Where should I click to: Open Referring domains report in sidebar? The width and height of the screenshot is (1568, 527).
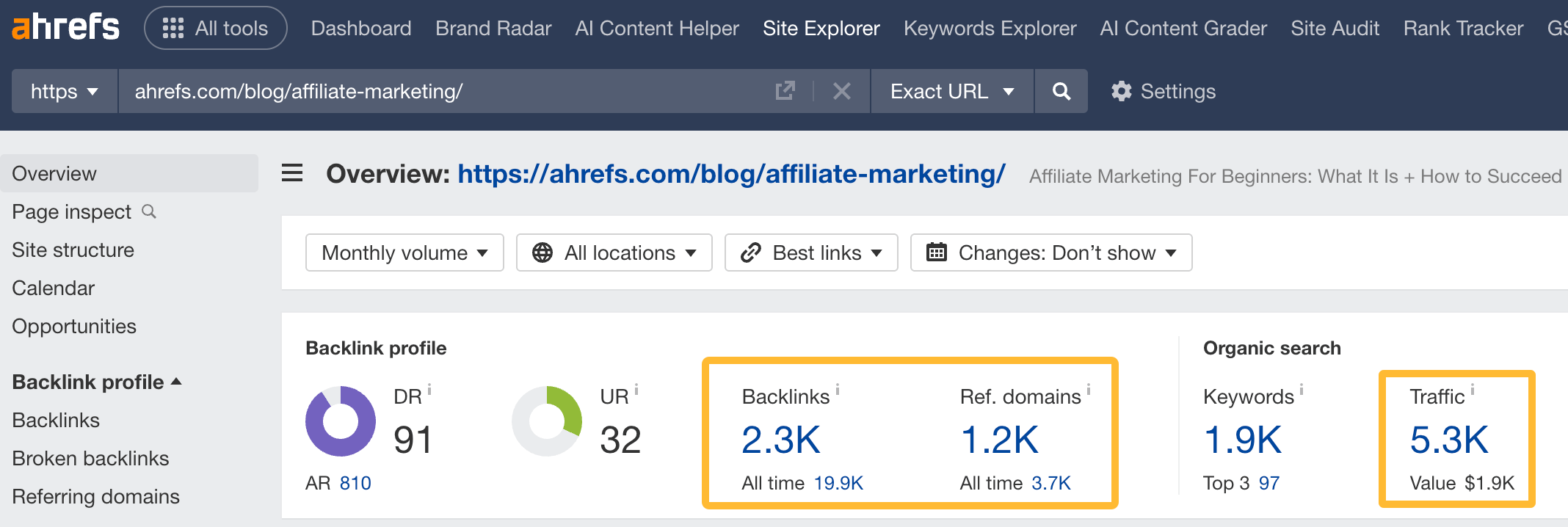coord(96,497)
